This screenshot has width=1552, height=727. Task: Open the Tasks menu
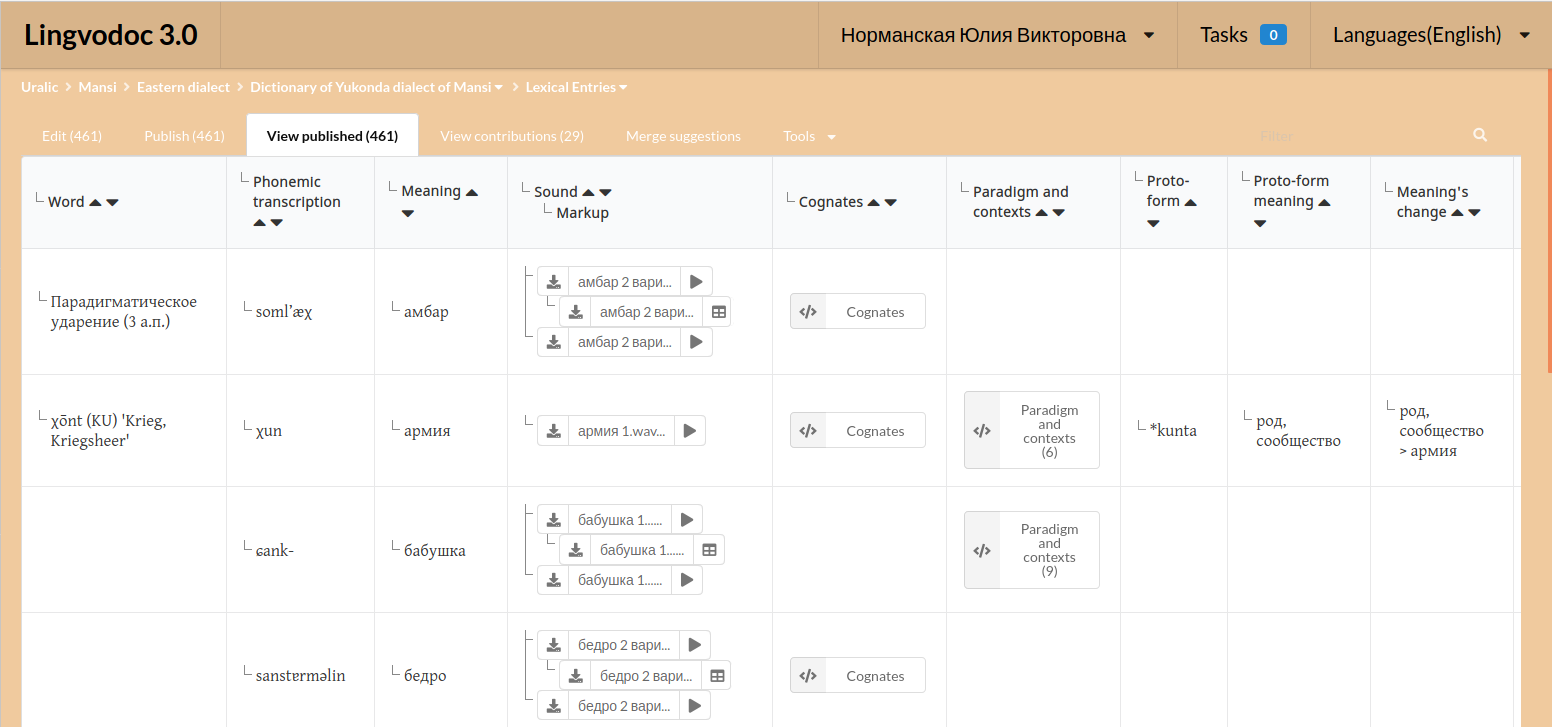1244,35
